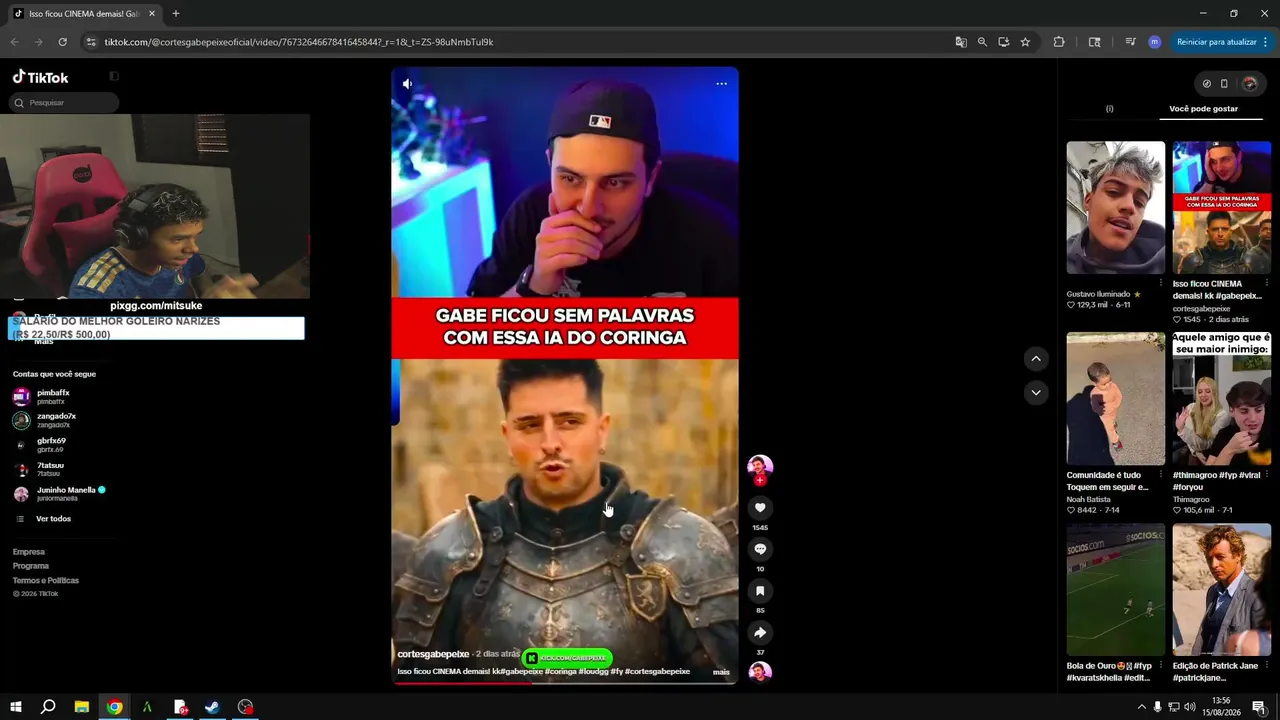Collapse the TikTok sidebar with the panel icon
Image resolution: width=1280 pixels, height=720 pixels.
114,76
